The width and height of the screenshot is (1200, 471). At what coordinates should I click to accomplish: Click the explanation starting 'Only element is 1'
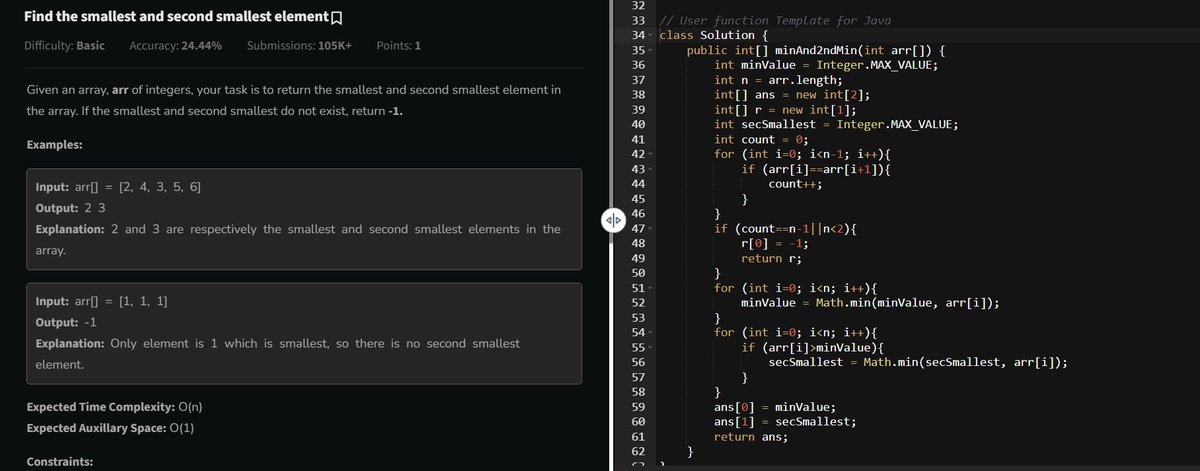(x=277, y=354)
